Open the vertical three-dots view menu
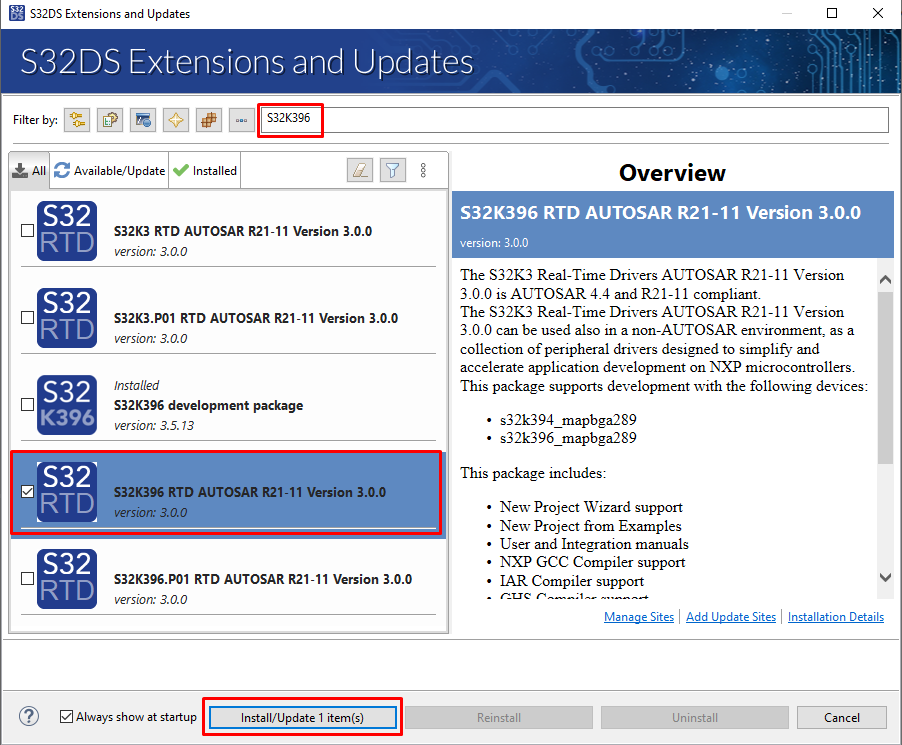Screen dimensions: 902x745 pos(423,170)
